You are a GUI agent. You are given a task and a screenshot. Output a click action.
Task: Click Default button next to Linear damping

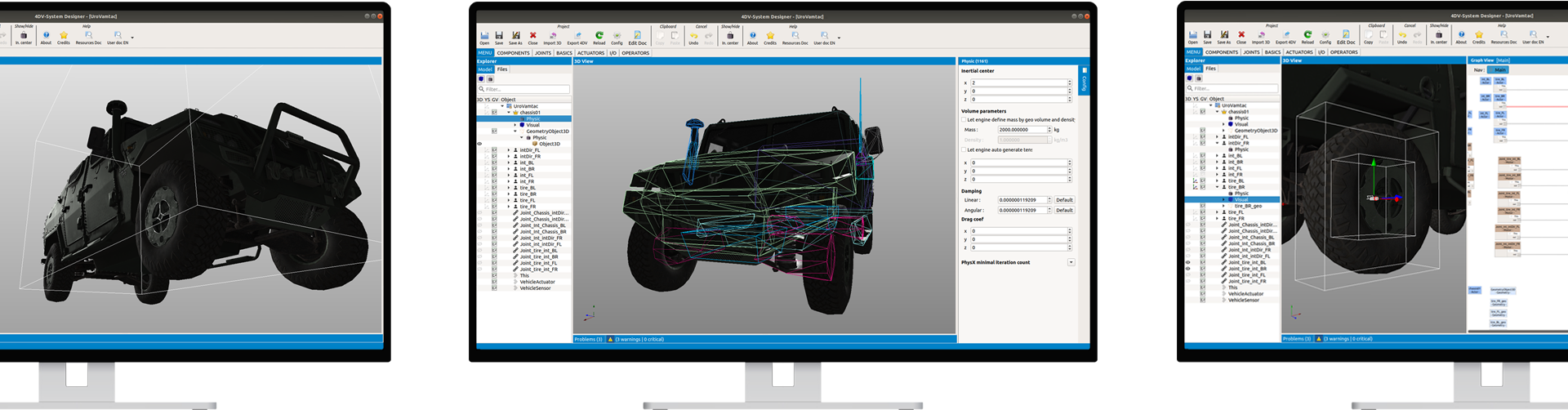(1064, 199)
